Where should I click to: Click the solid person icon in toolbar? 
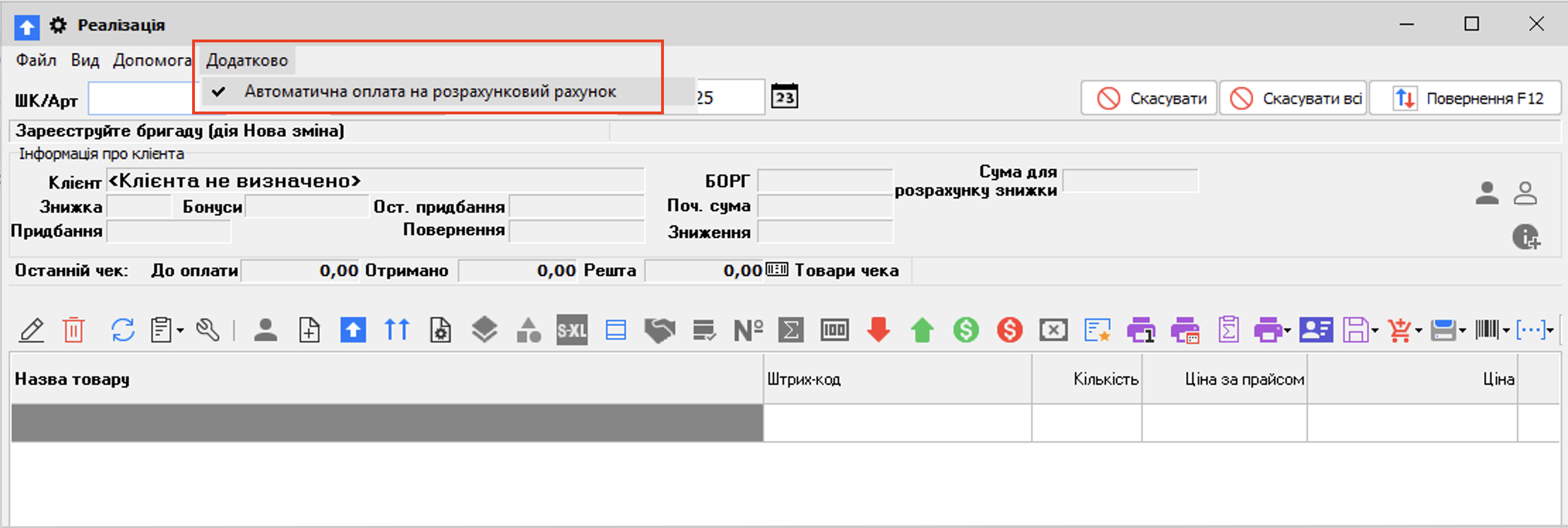click(x=266, y=330)
